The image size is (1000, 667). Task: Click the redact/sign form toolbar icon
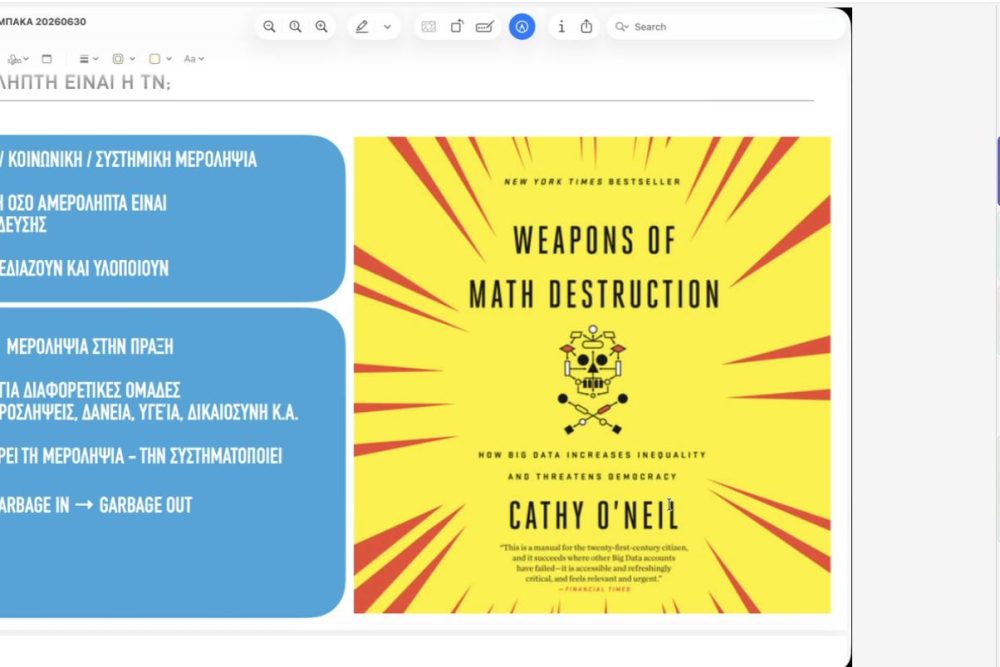[485, 27]
